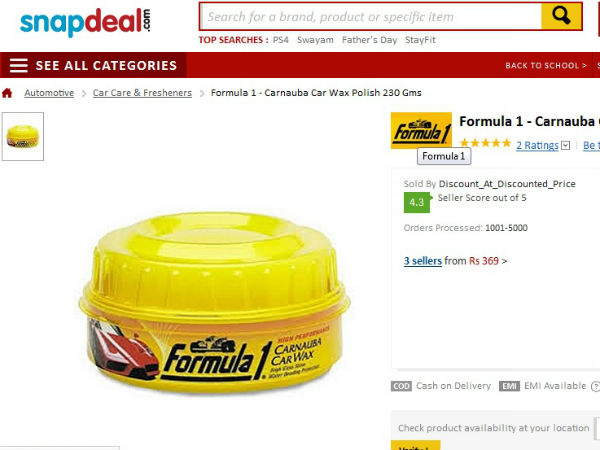Click the EMI available badge icon

point(509,386)
